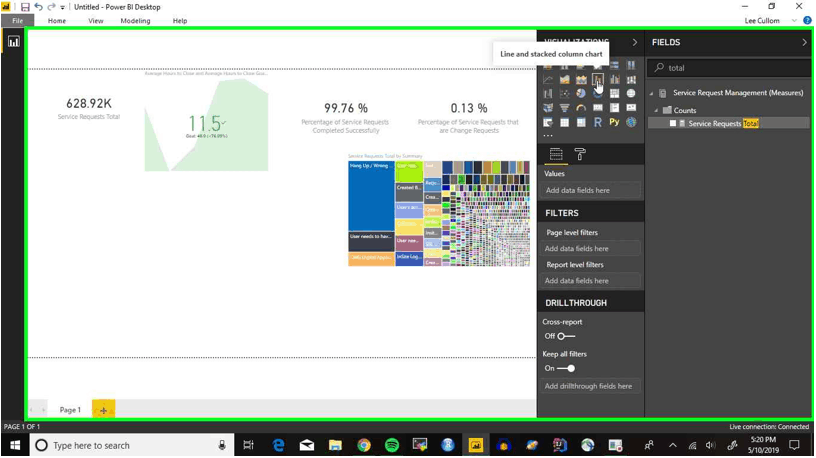816x458 pixels.
Task: Open the Format paint roller tab
Action: pyautogui.click(x=580, y=154)
